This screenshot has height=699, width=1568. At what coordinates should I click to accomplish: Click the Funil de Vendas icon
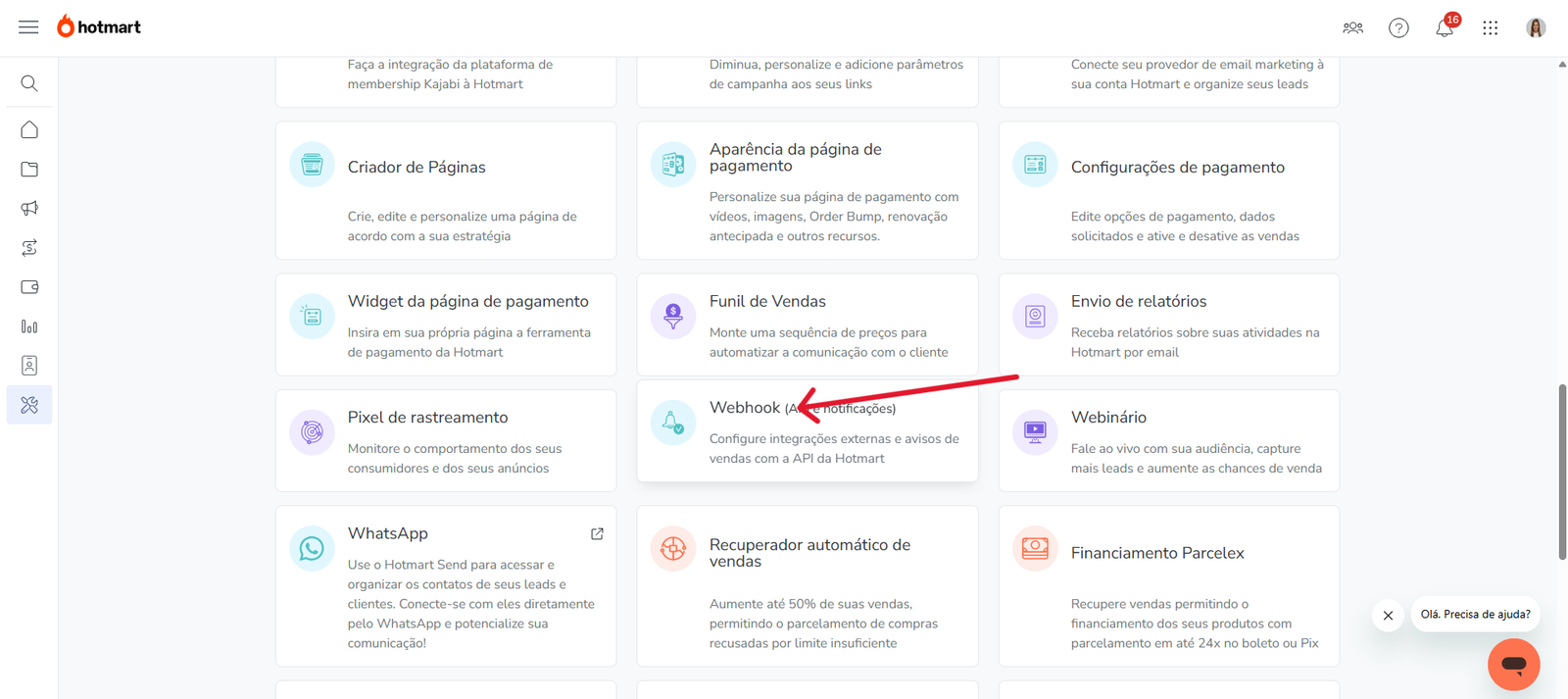click(x=673, y=316)
